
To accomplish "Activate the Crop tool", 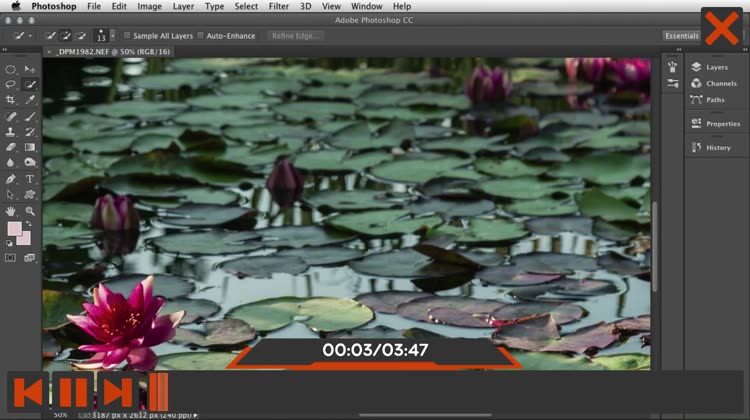I will pos(11,100).
